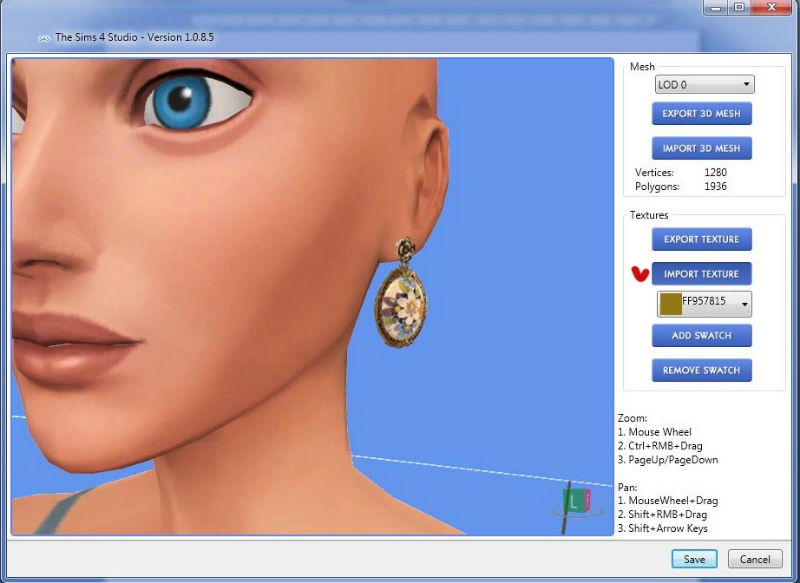Cancel the dialog
This screenshot has width=800, height=583.
click(x=755, y=559)
